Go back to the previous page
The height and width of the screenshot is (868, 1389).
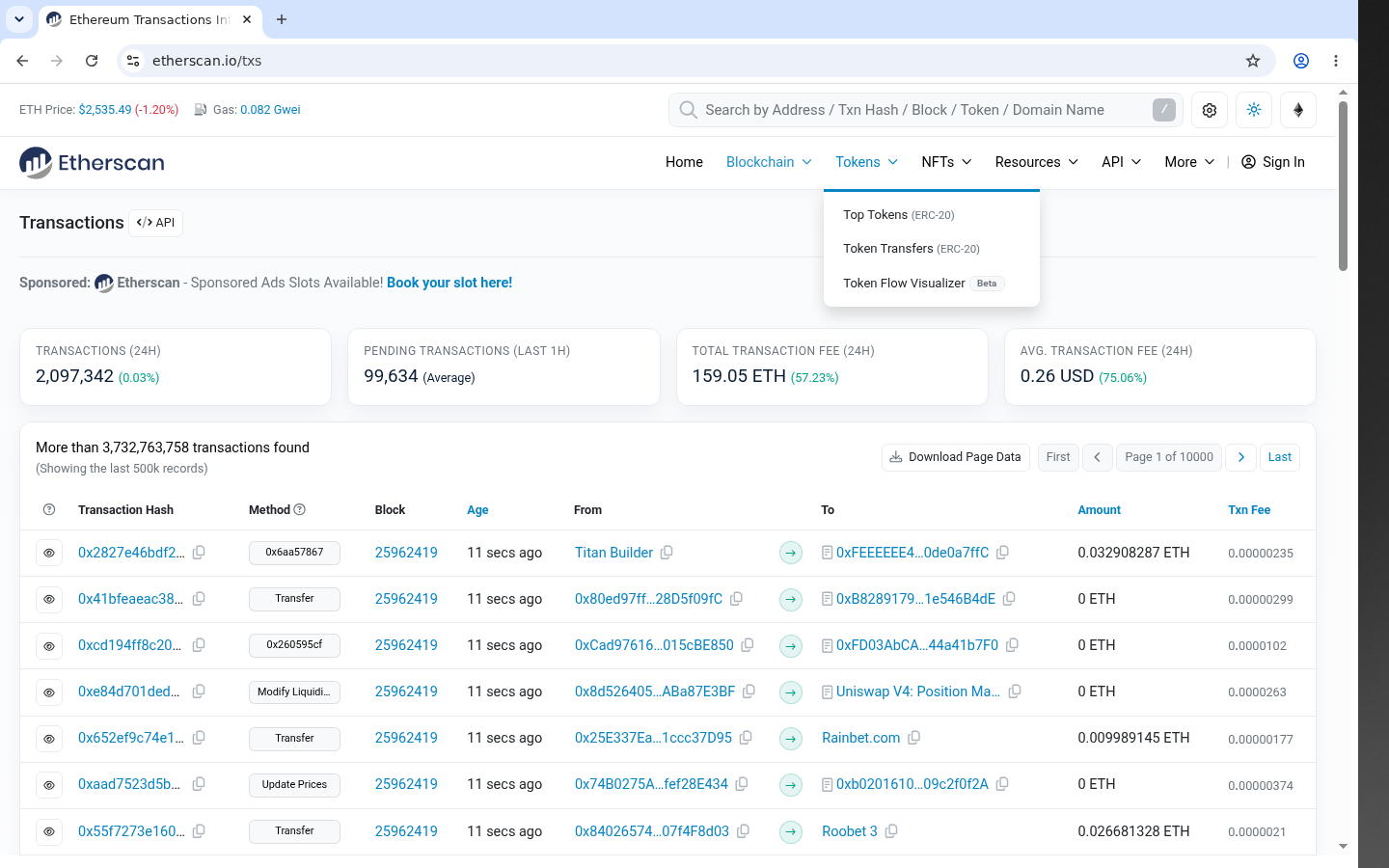(x=22, y=61)
